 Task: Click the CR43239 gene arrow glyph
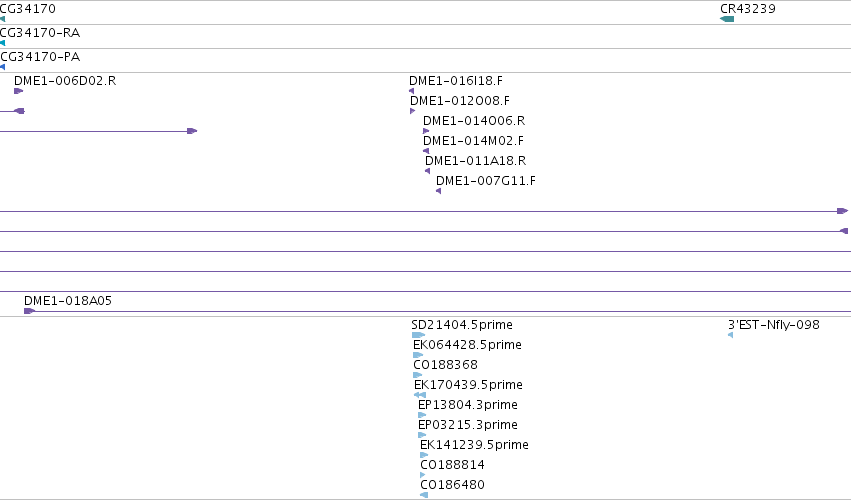pos(727,19)
